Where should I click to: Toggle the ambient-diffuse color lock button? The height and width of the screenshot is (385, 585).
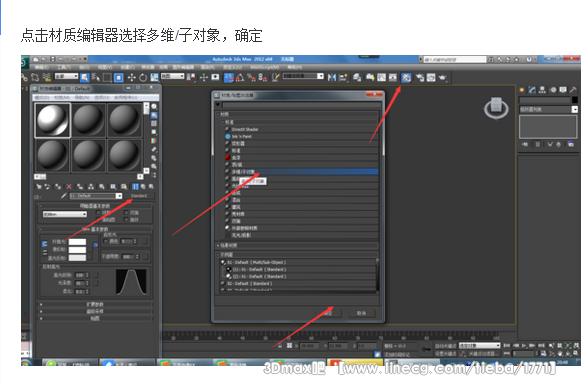[44, 244]
